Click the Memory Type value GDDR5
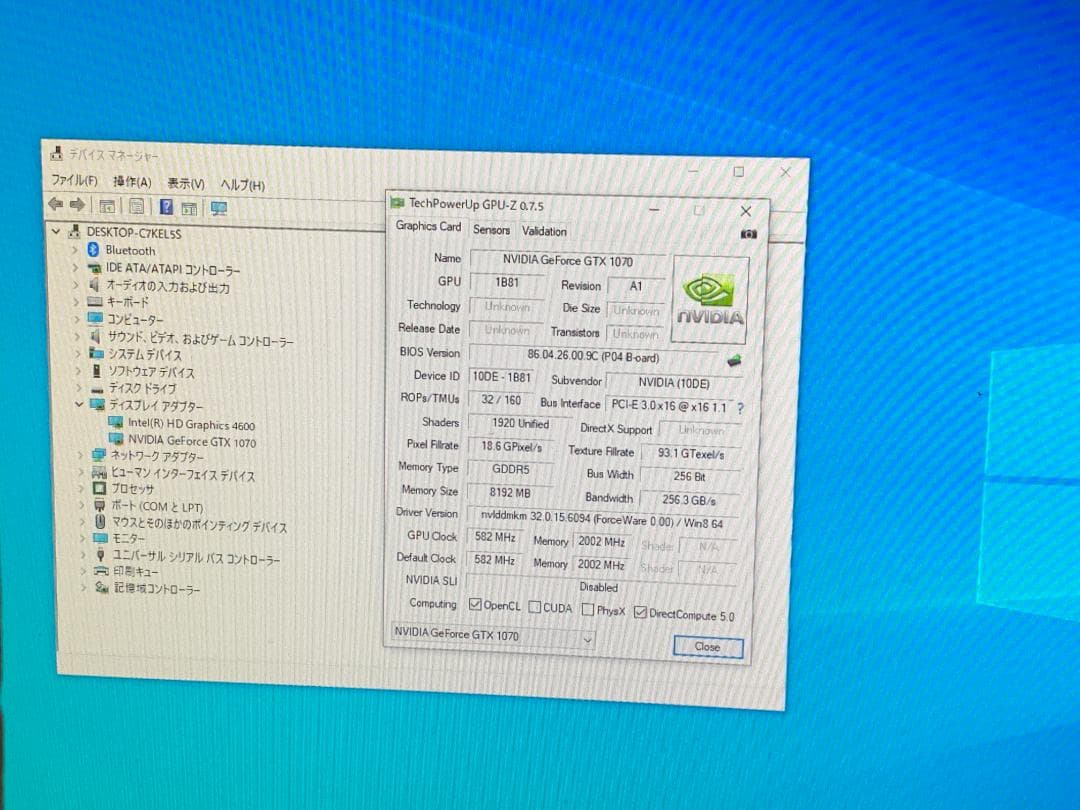The width and height of the screenshot is (1080, 810). tap(510, 469)
